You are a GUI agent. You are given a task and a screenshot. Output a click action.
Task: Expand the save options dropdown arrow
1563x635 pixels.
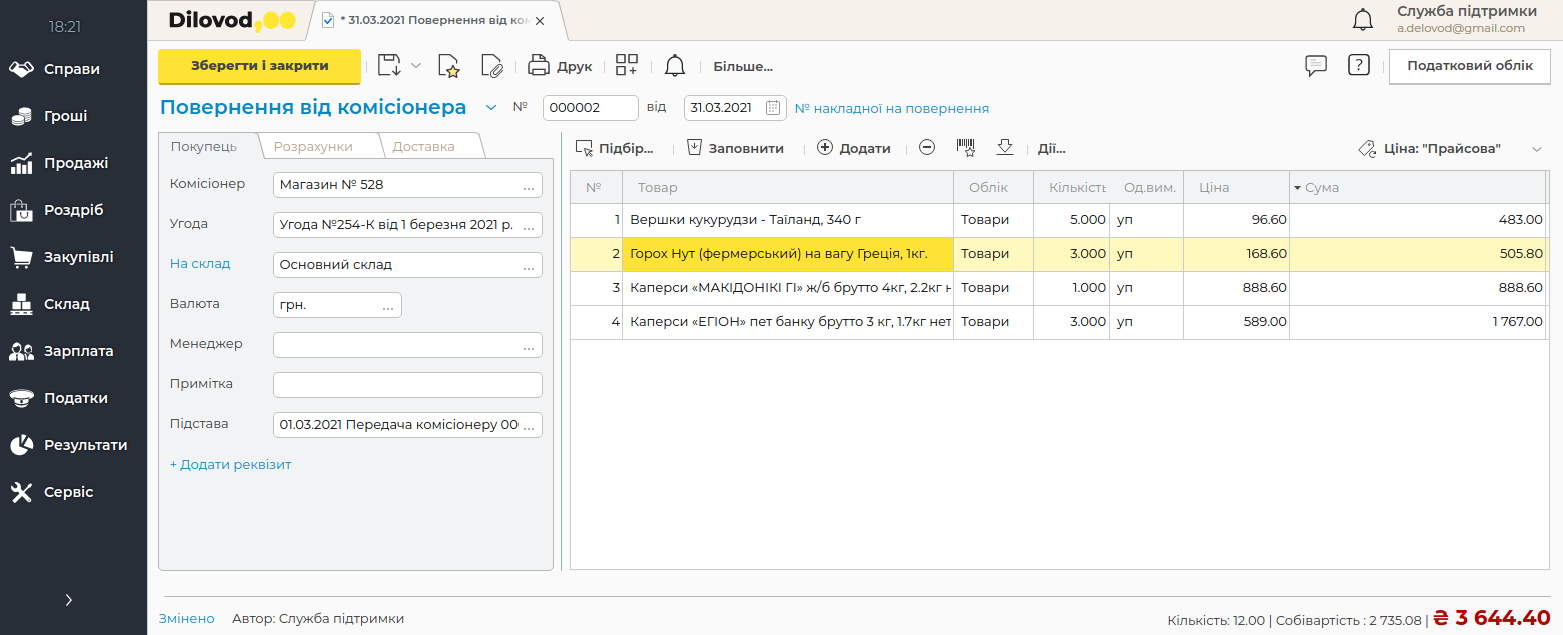(x=416, y=66)
